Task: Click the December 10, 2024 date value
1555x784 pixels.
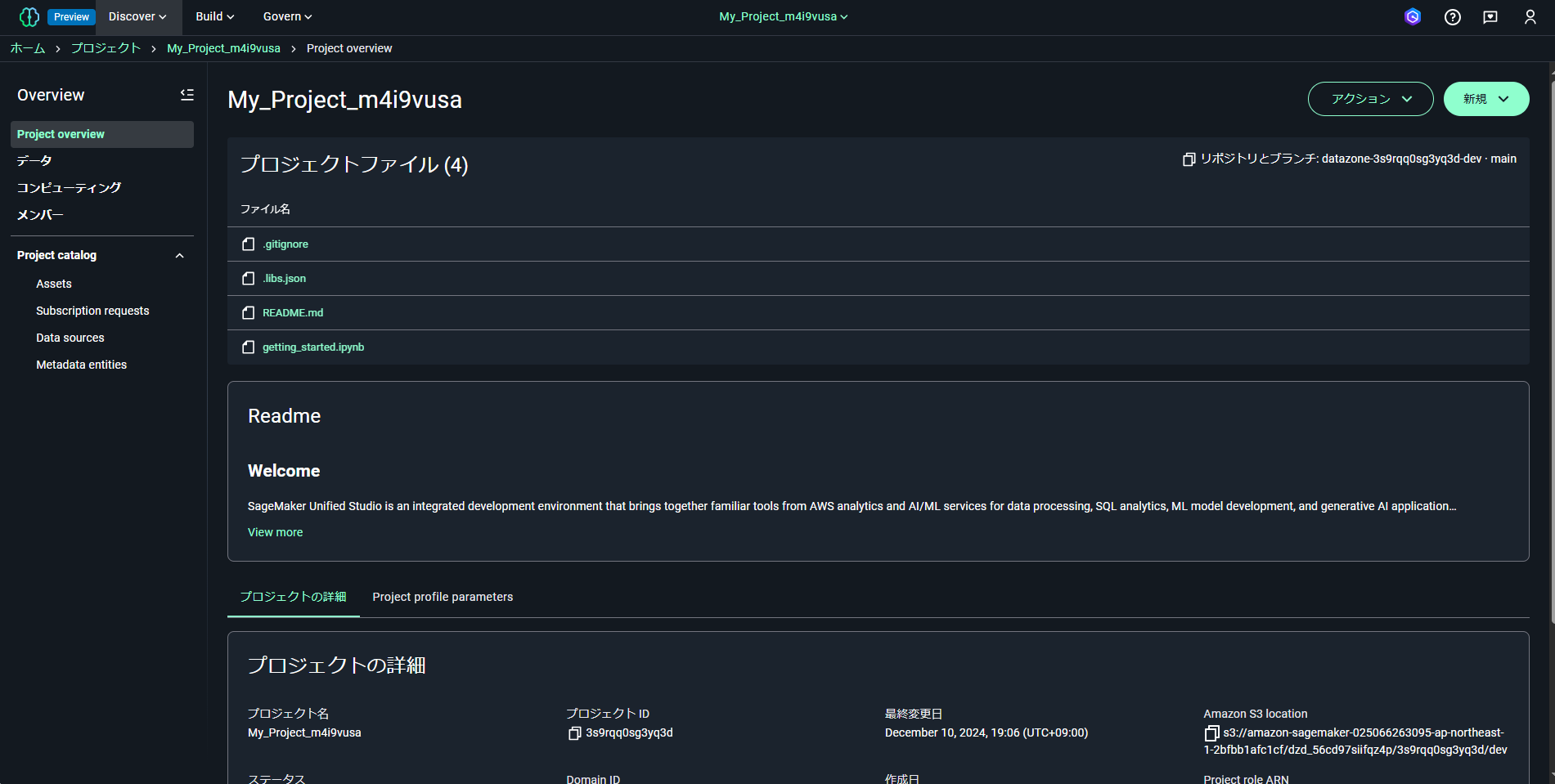Action: click(986, 733)
